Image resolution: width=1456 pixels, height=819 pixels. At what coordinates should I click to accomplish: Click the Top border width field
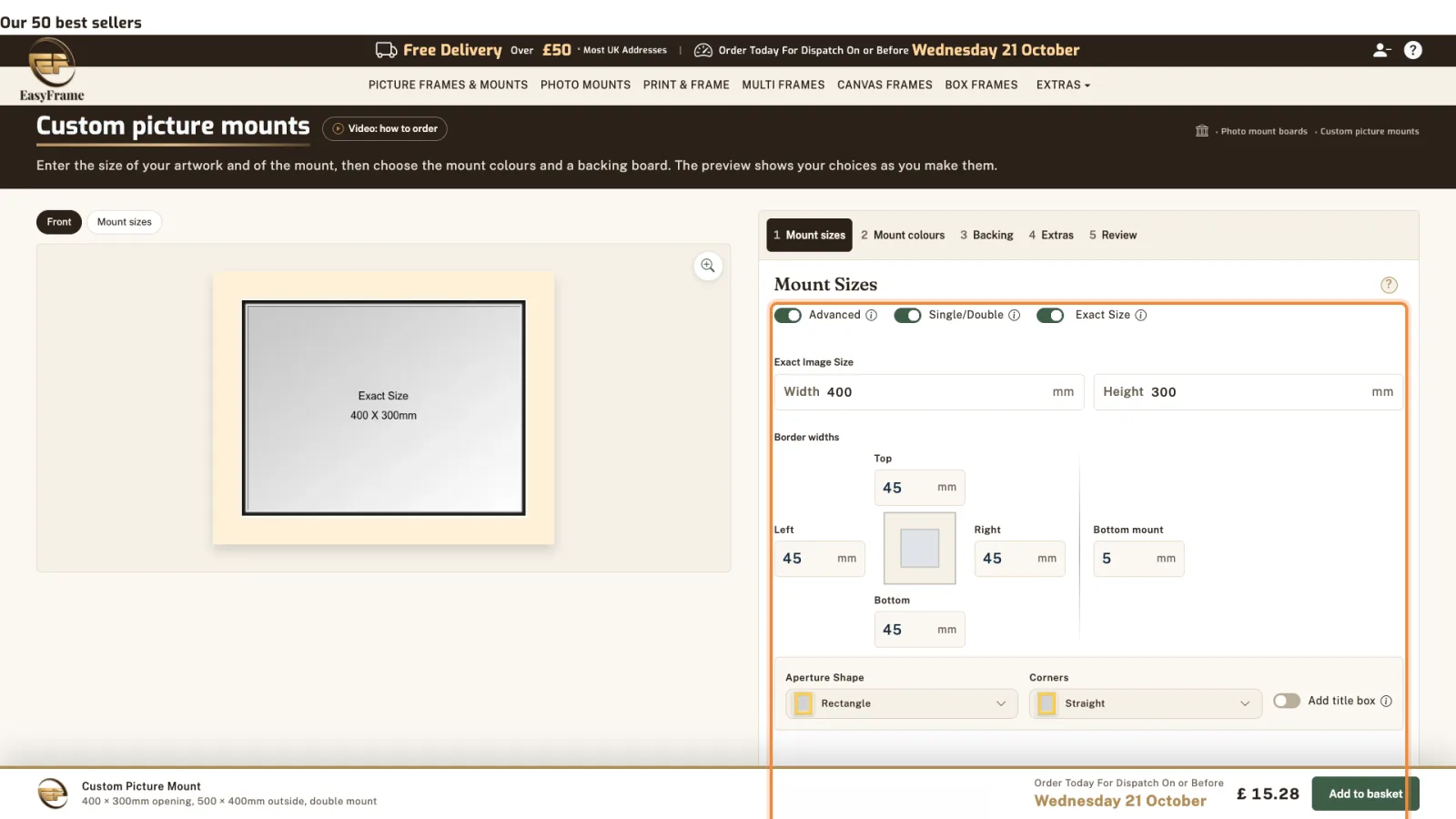[919, 488]
